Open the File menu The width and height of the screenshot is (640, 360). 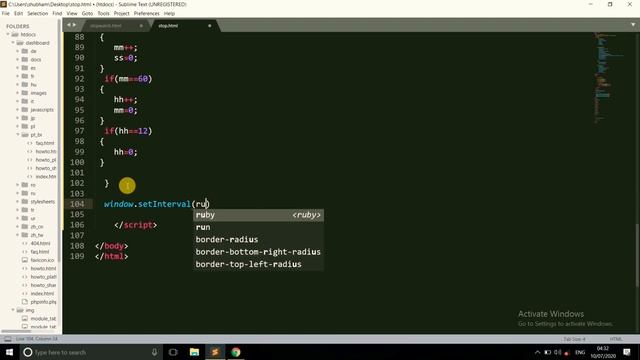coord(6,13)
